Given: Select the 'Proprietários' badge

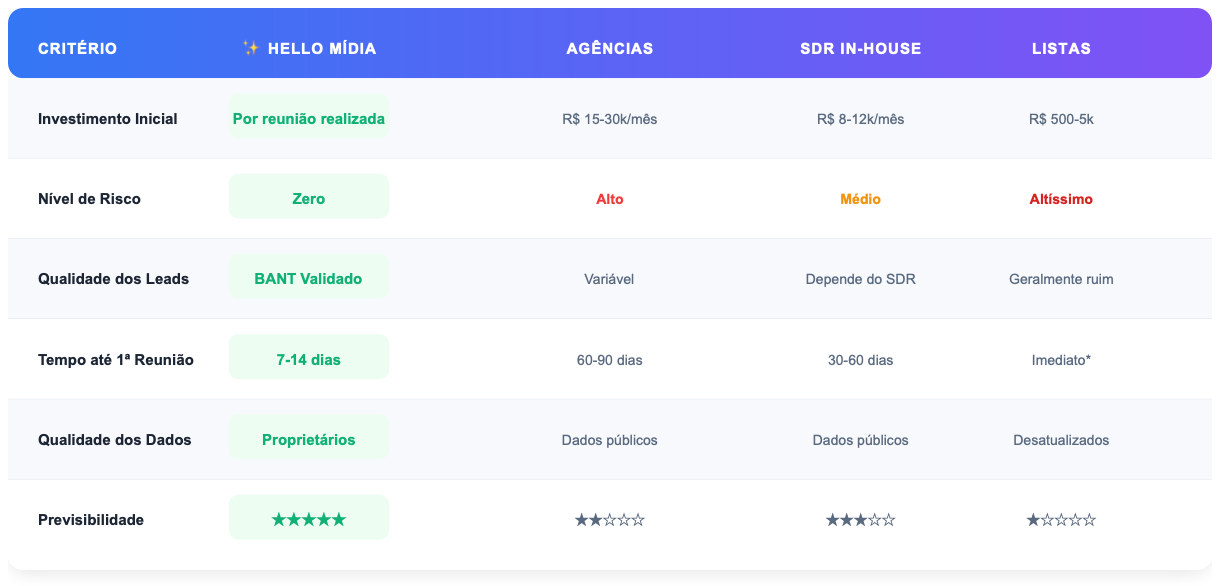Looking at the screenshot, I should (x=309, y=439).
